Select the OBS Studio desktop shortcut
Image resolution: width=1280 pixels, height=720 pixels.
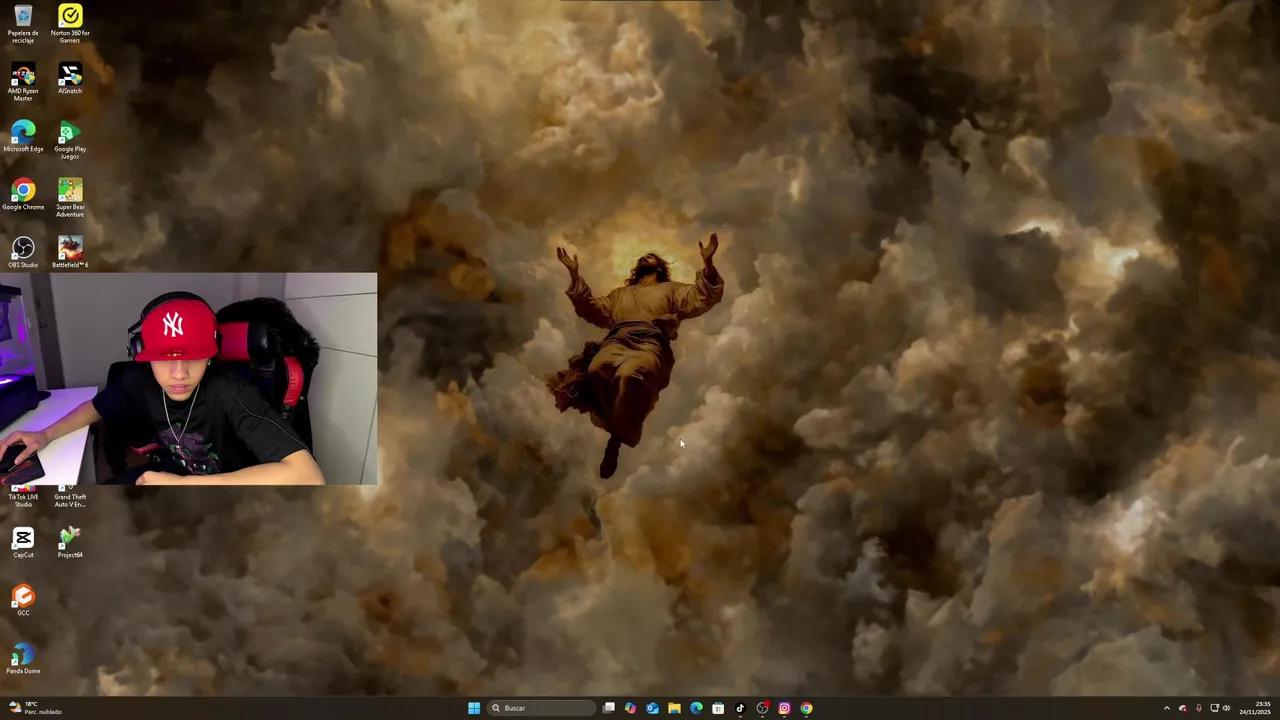pos(23,253)
